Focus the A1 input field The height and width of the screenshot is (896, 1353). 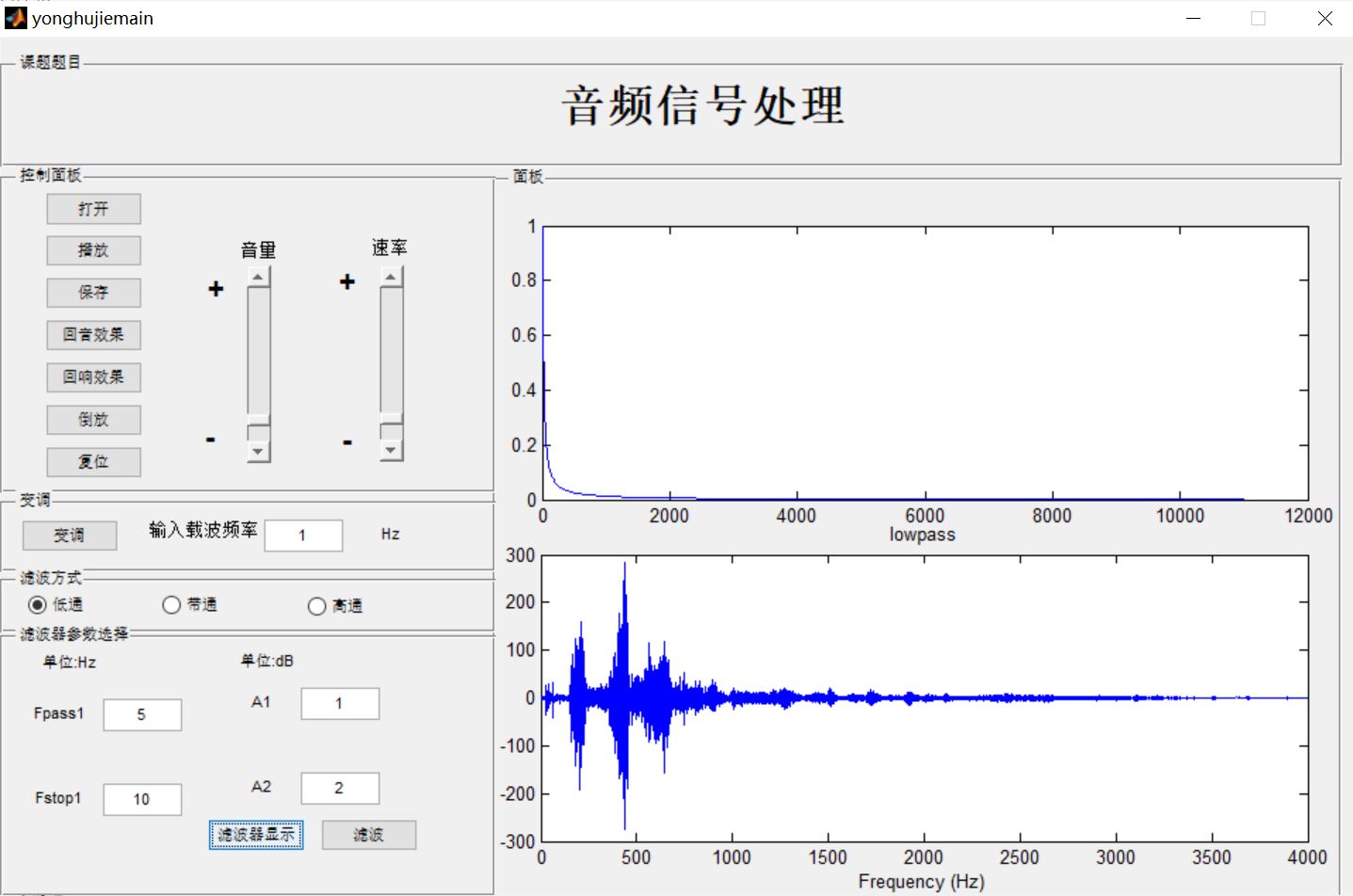(340, 704)
